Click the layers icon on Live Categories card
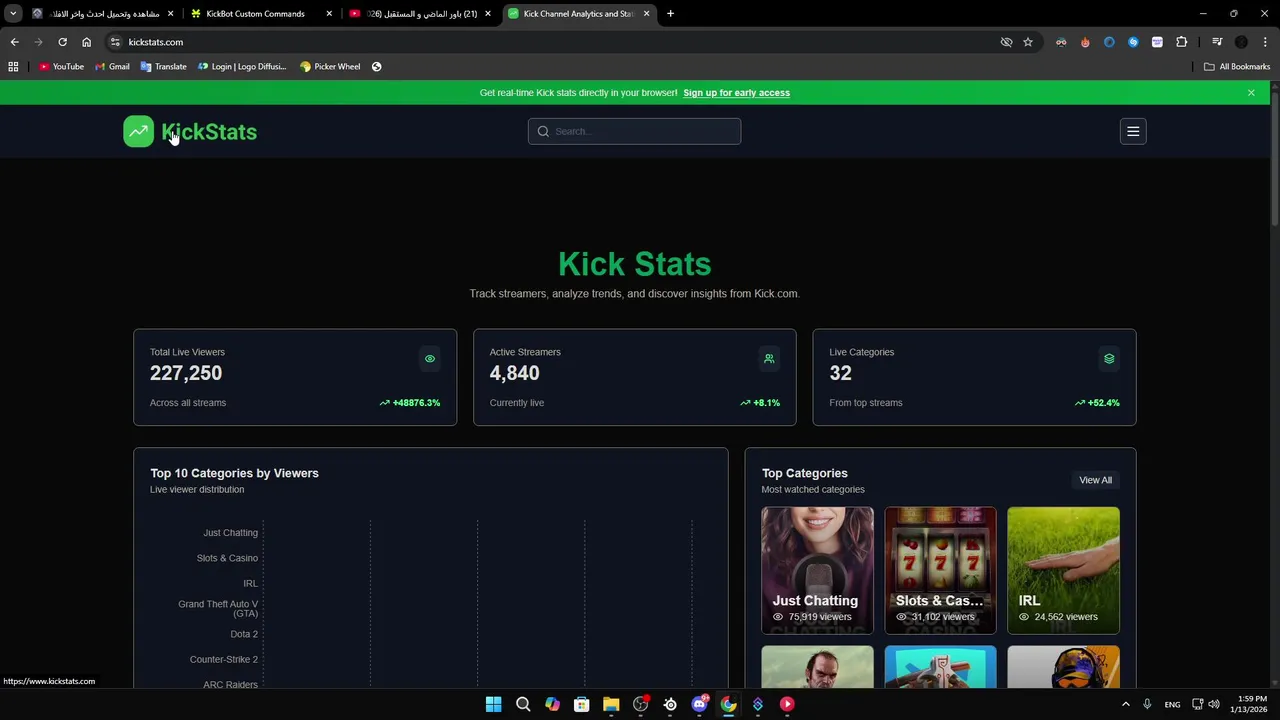The height and width of the screenshot is (720, 1280). point(1109,359)
